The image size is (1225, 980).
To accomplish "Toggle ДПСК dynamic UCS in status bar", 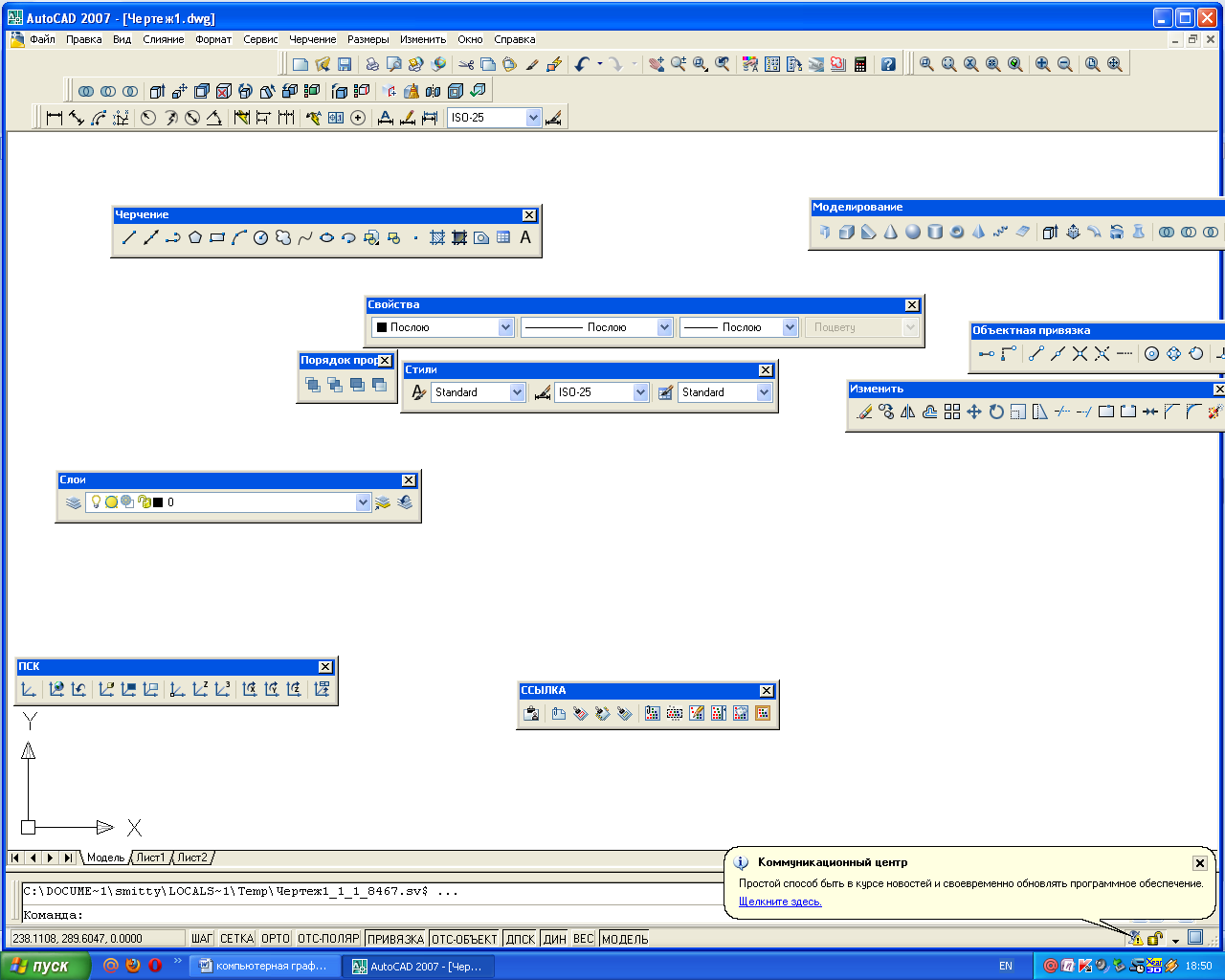I will [521, 939].
